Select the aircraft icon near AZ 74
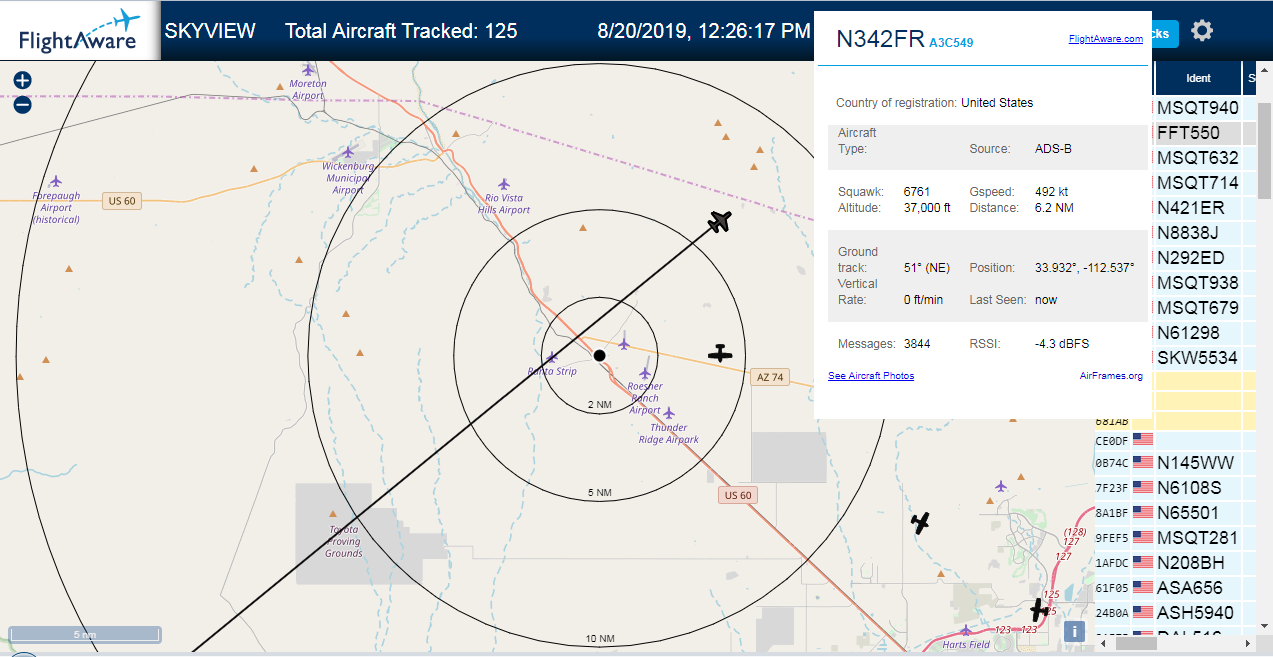Viewport: 1273px width, 657px height. (x=720, y=352)
